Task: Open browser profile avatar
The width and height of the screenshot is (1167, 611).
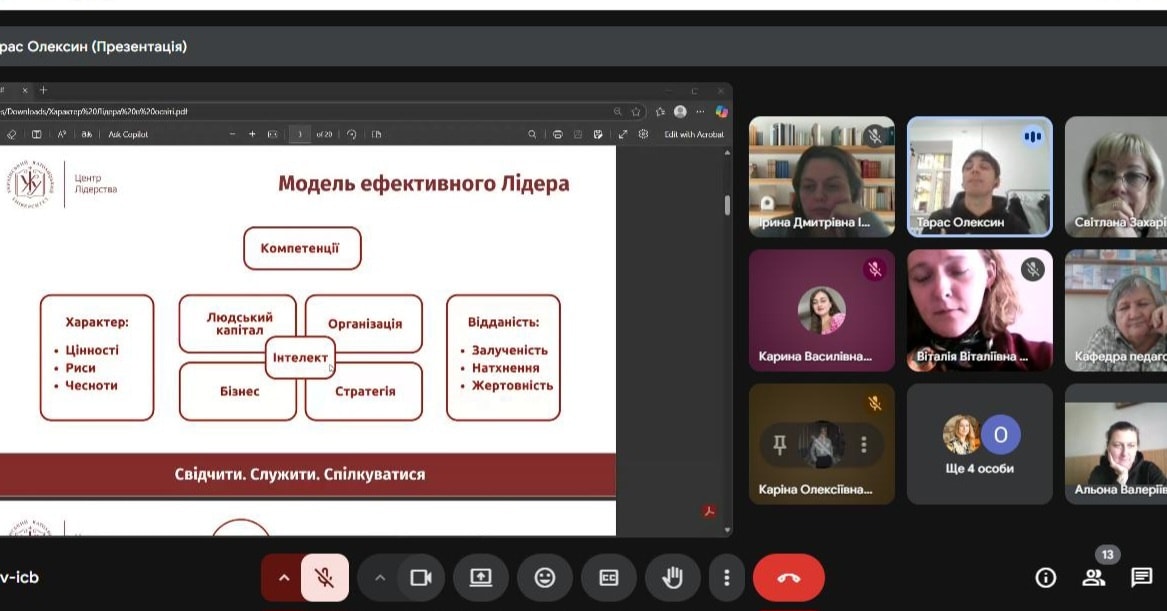Action: click(680, 112)
